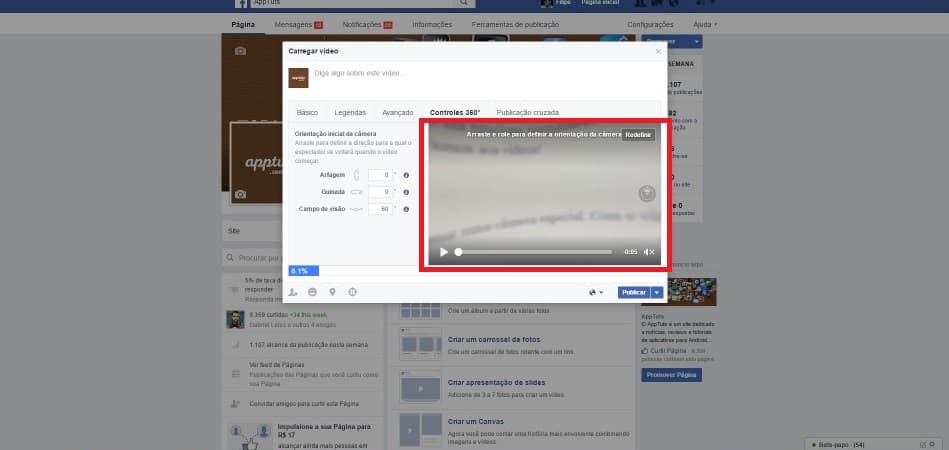Click the Curtir Página thumbs-up link
The height and width of the screenshot is (450, 949).
click(x=664, y=351)
